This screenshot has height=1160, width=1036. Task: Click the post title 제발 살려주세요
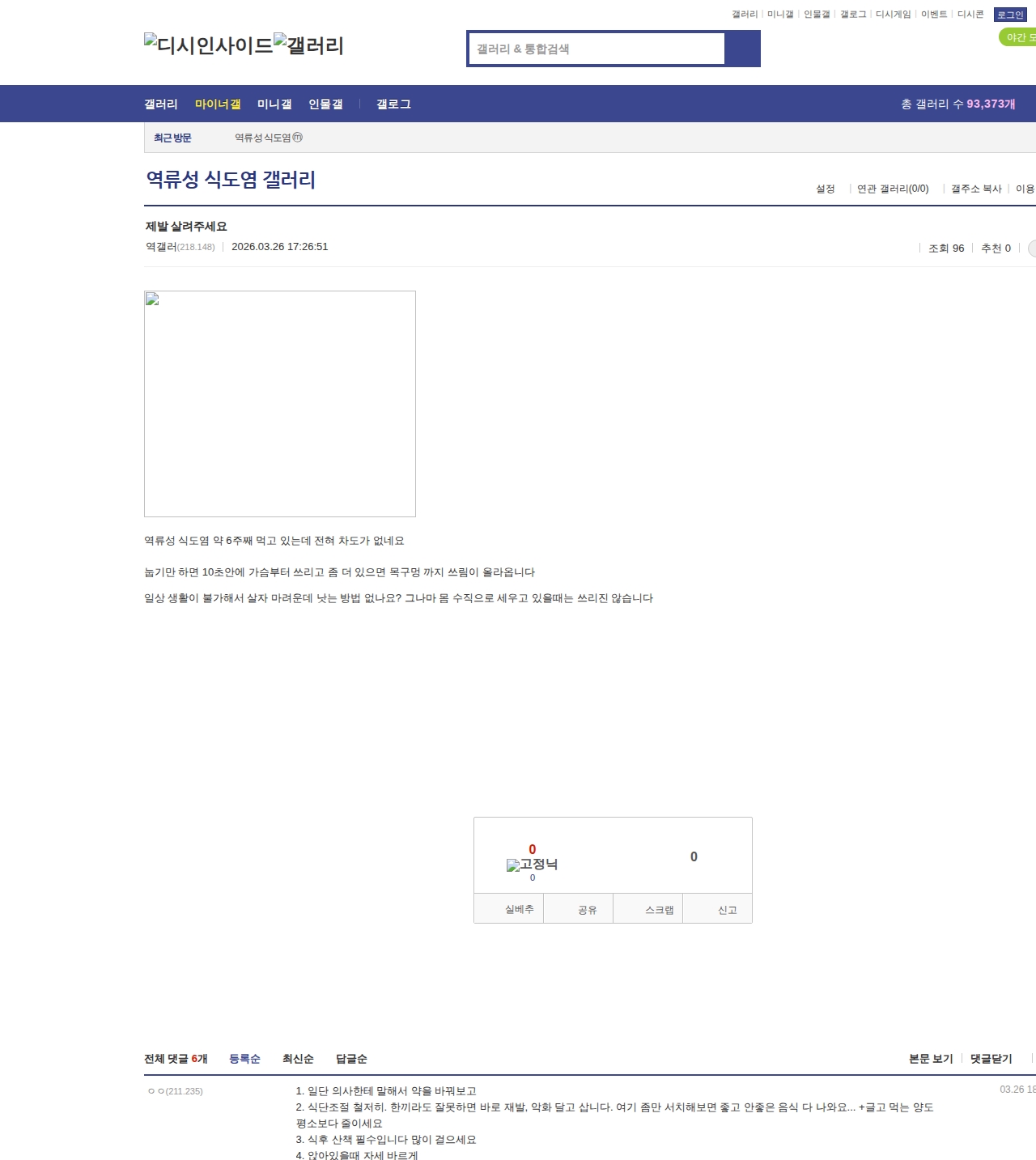(x=186, y=227)
